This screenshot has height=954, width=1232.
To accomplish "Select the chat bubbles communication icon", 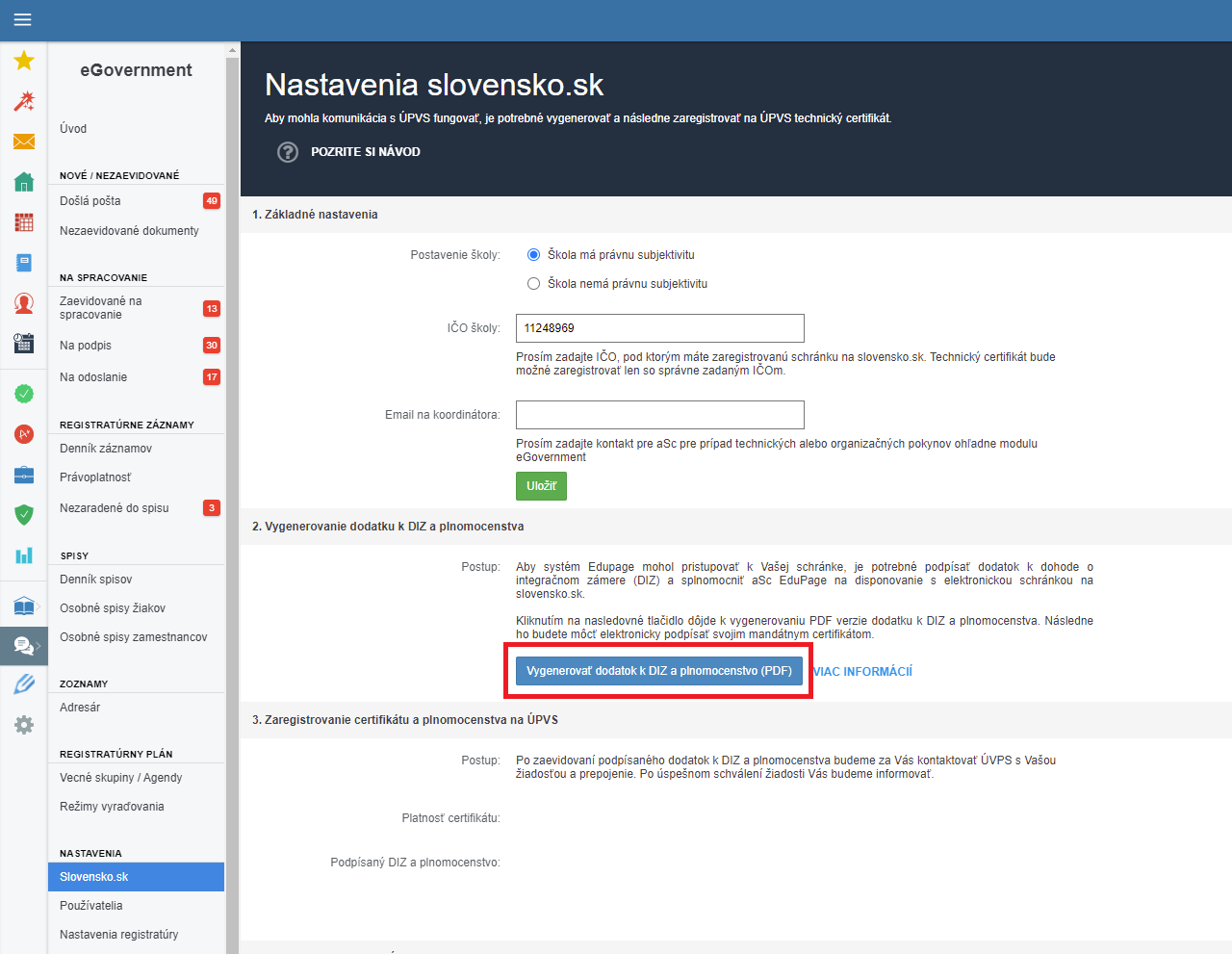I will 24,646.
